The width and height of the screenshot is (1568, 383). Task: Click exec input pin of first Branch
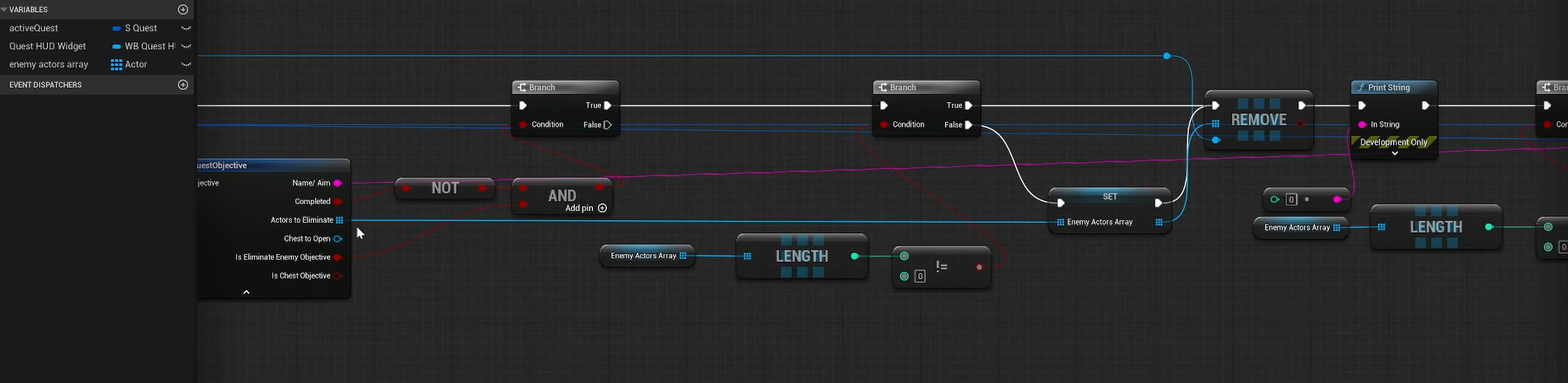pos(523,106)
